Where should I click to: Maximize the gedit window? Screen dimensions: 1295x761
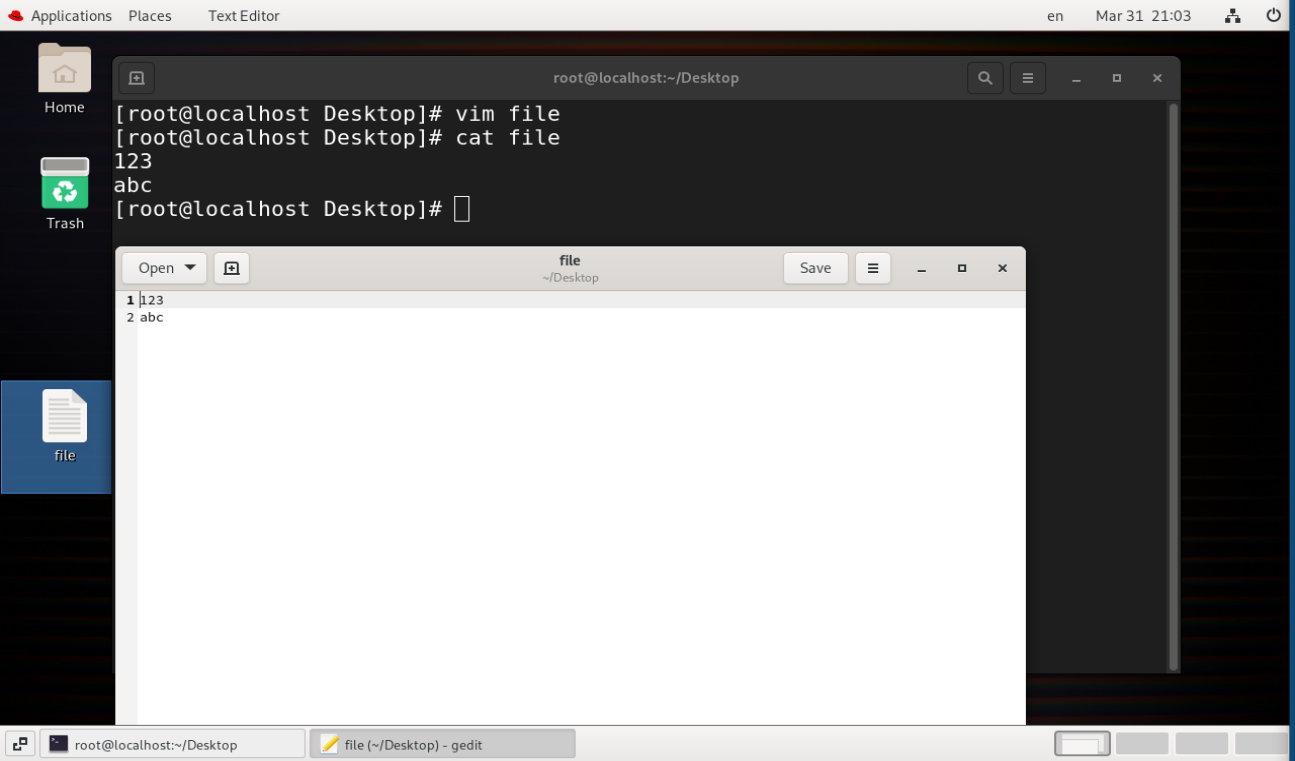coord(962,268)
